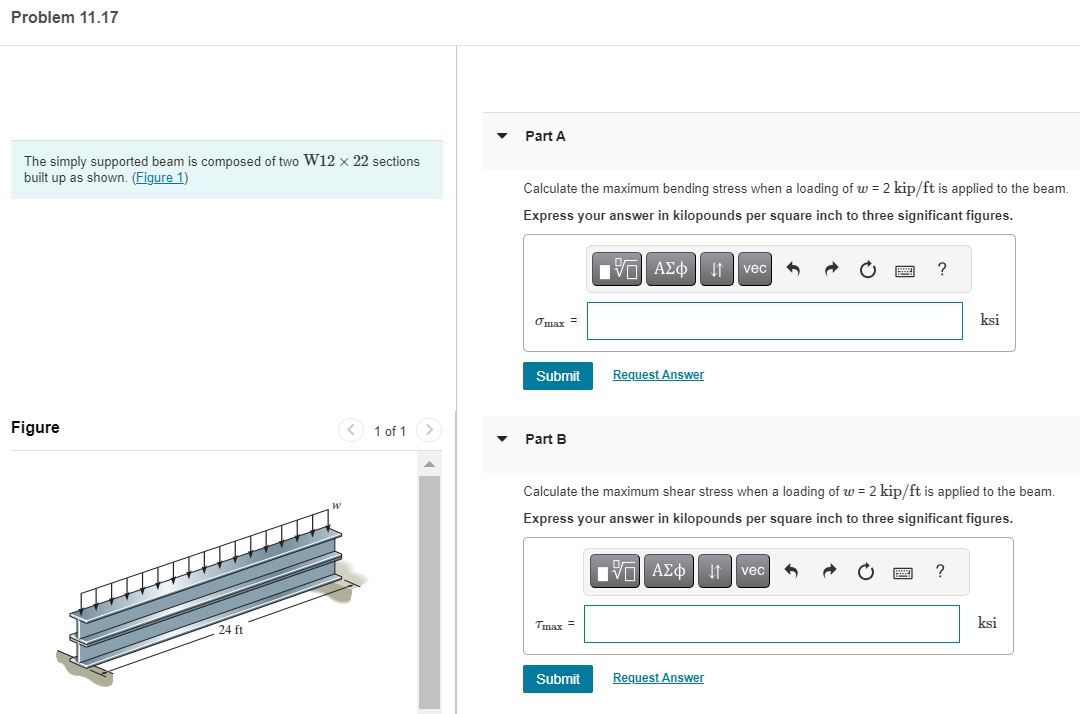
Task: Go to next figure
Action: coord(429,430)
